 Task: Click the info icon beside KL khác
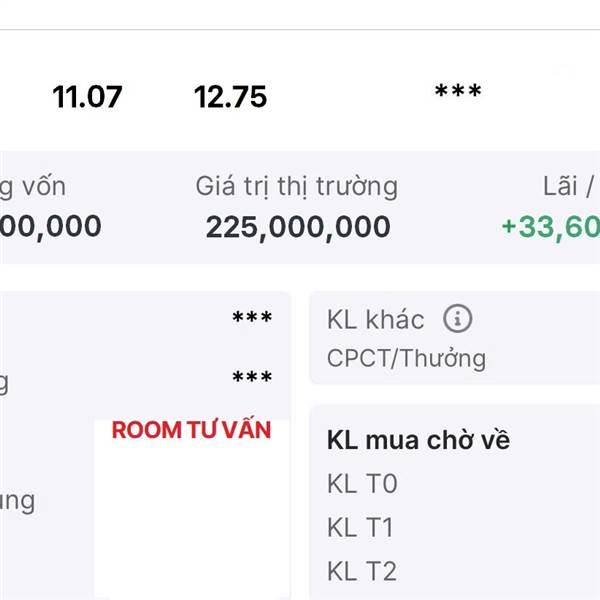coord(458,318)
